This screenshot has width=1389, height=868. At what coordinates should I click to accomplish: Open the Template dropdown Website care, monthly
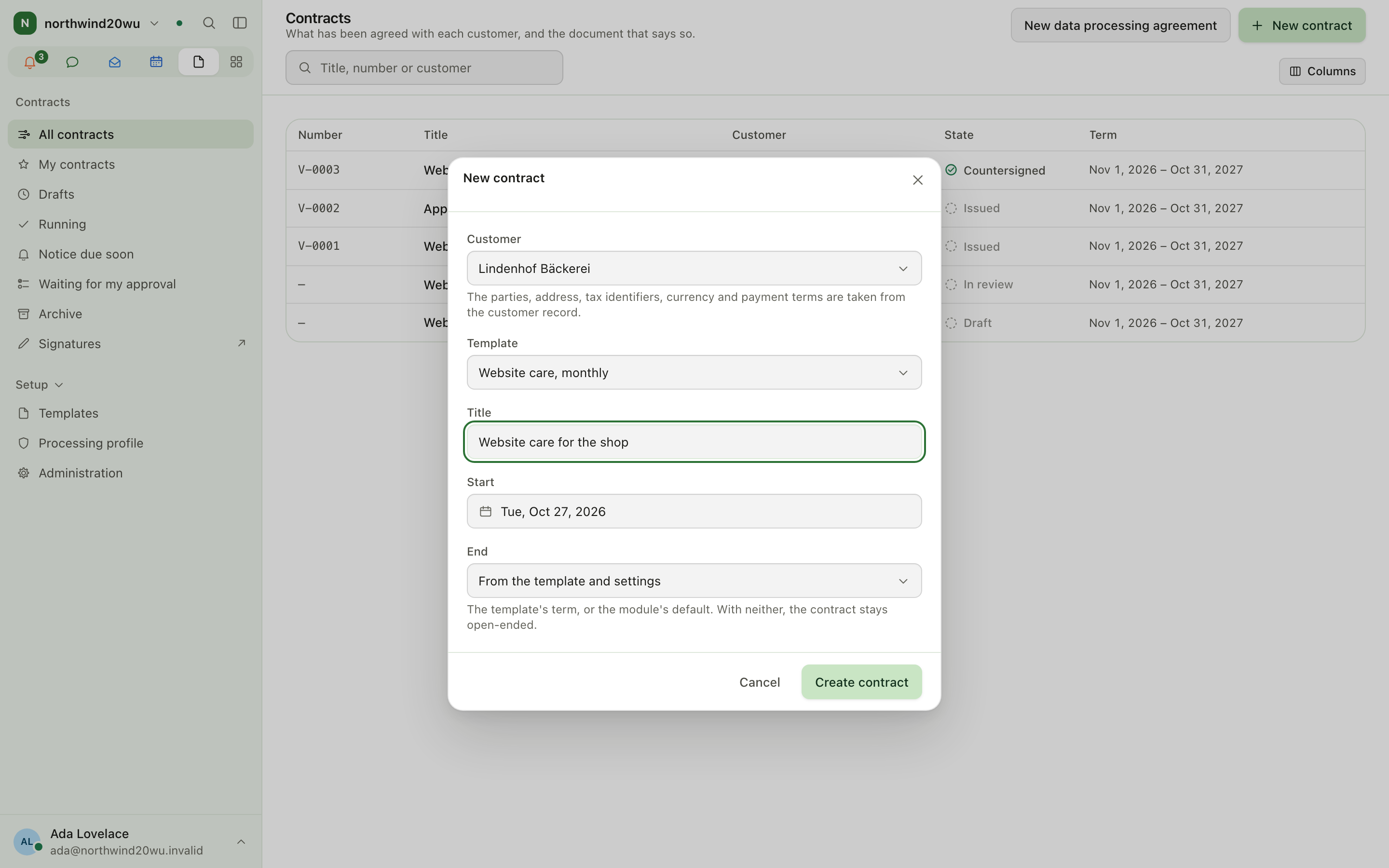click(x=694, y=373)
